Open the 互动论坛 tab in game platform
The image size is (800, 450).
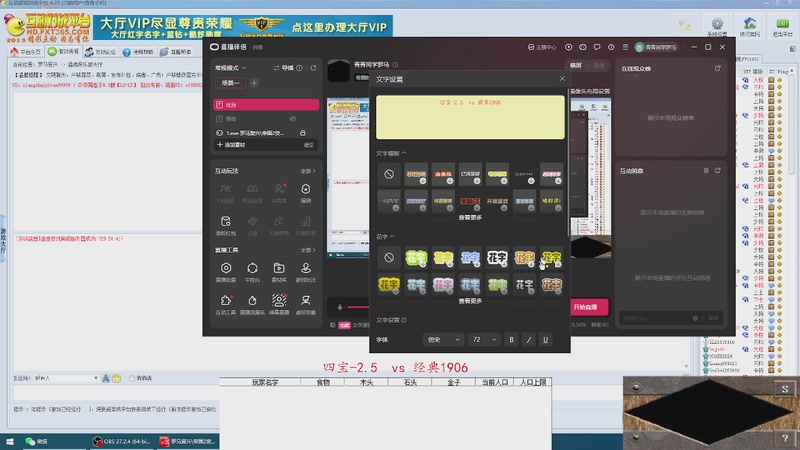101,52
